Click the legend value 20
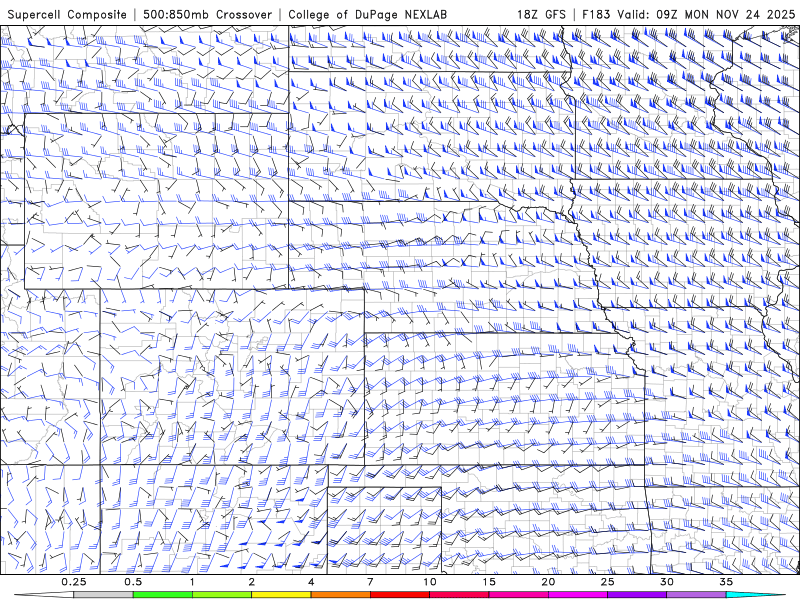This screenshot has width=800, height=600. click(548, 582)
